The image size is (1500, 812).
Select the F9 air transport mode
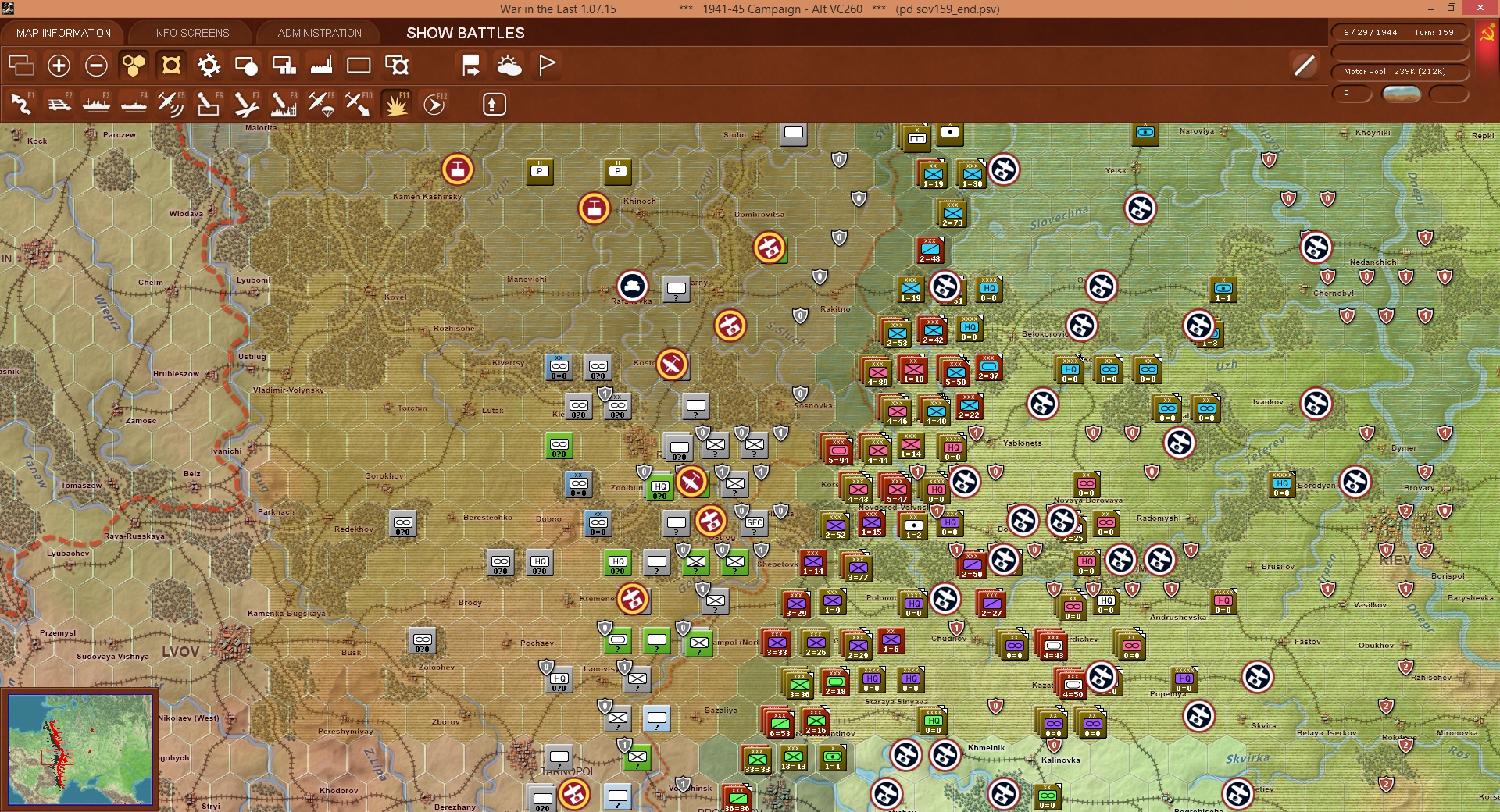click(x=321, y=104)
